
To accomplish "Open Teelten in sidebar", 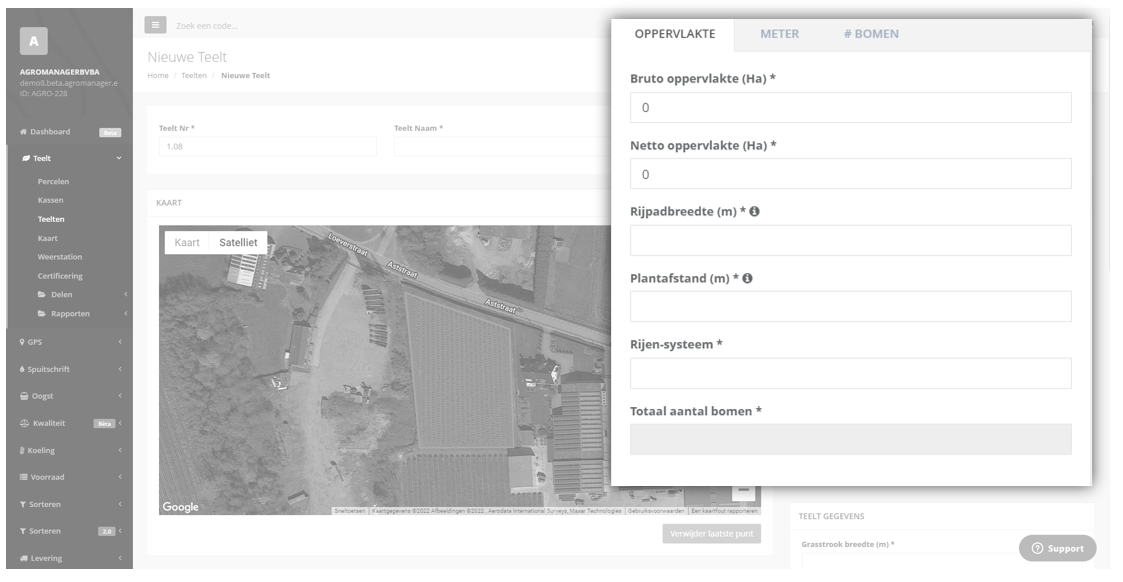I will [x=51, y=219].
